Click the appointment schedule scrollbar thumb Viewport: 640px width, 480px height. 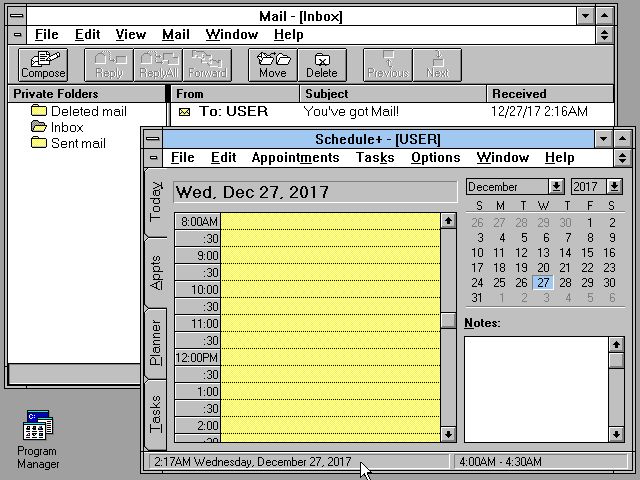point(448,320)
